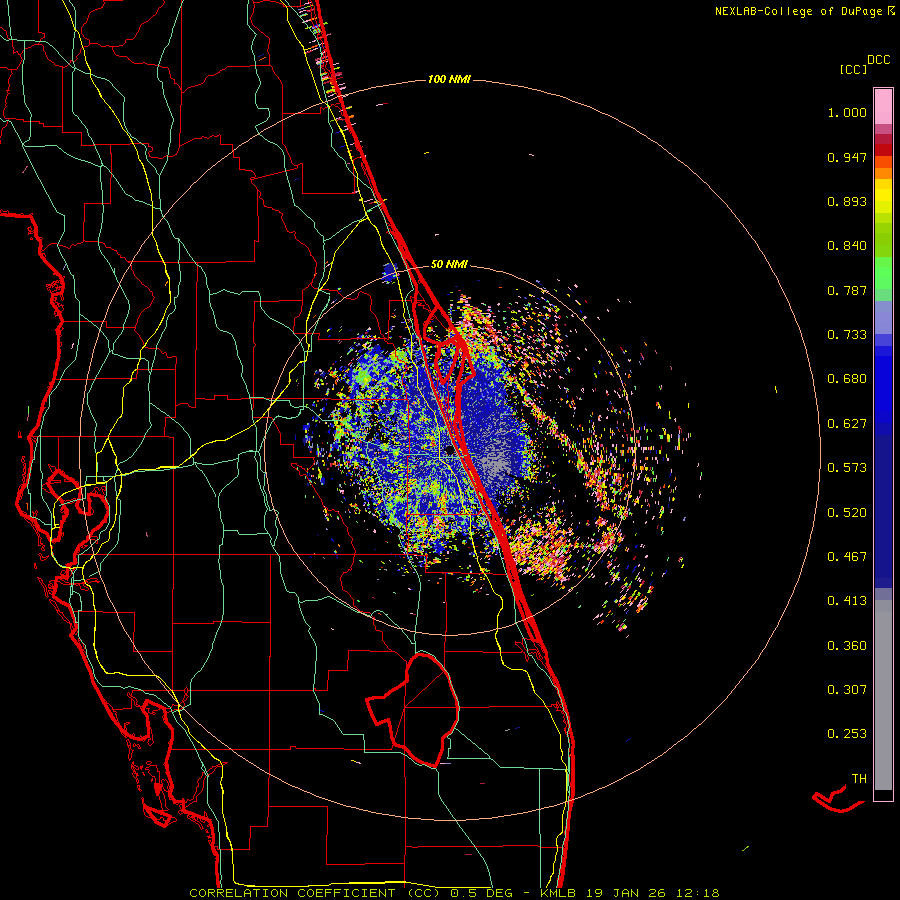Click the 19 JAN 26 12:18 timestamp
The image size is (900, 900).
pos(653,893)
